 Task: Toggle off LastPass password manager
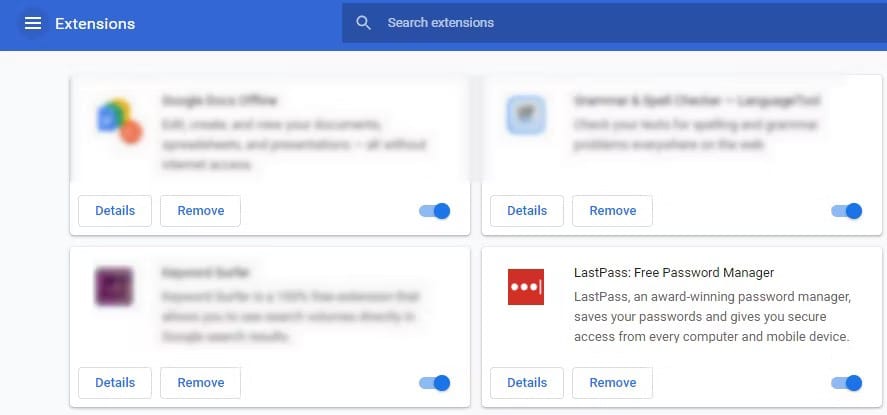(846, 383)
